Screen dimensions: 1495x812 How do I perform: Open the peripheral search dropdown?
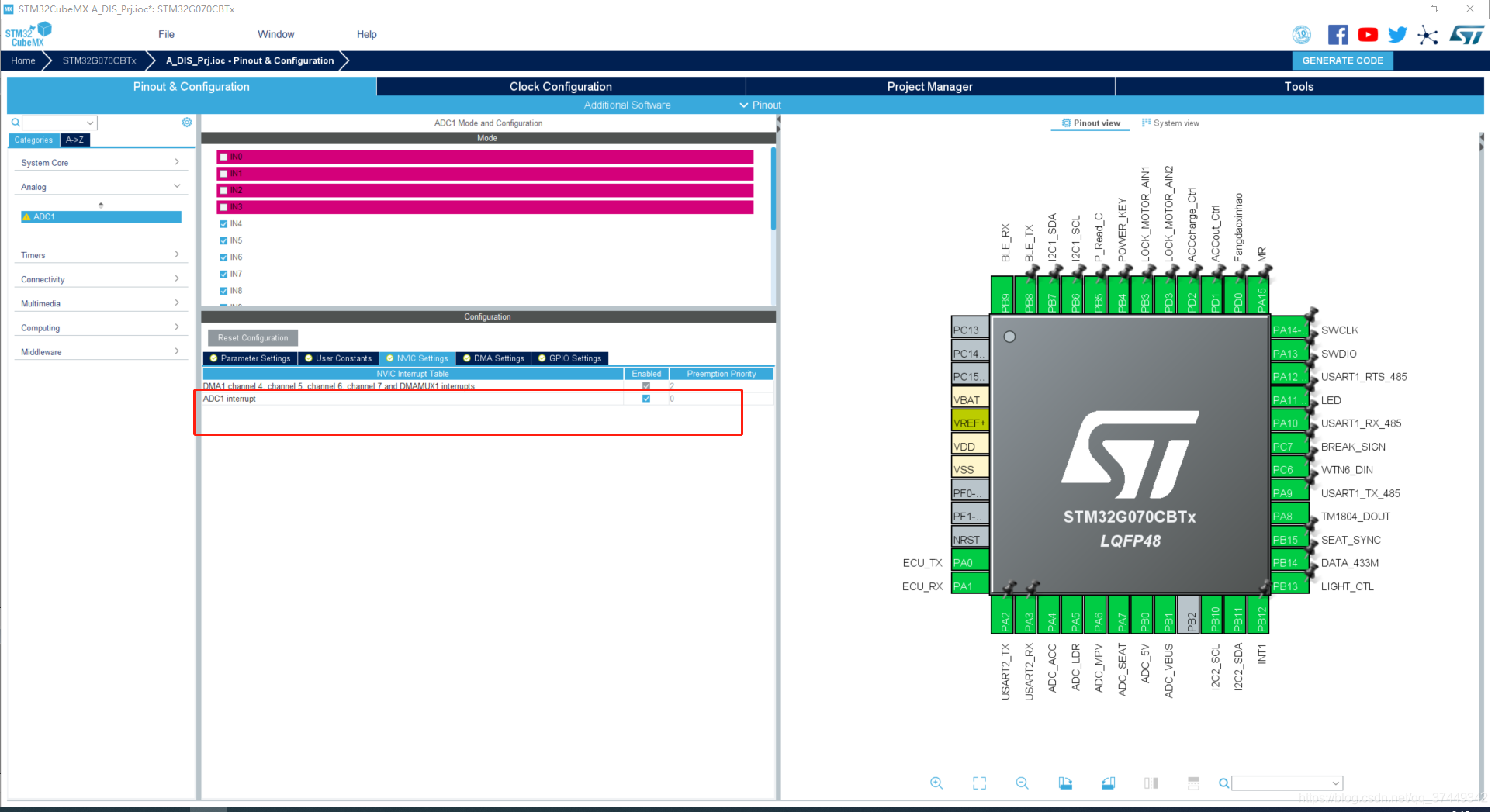(x=90, y=123)
